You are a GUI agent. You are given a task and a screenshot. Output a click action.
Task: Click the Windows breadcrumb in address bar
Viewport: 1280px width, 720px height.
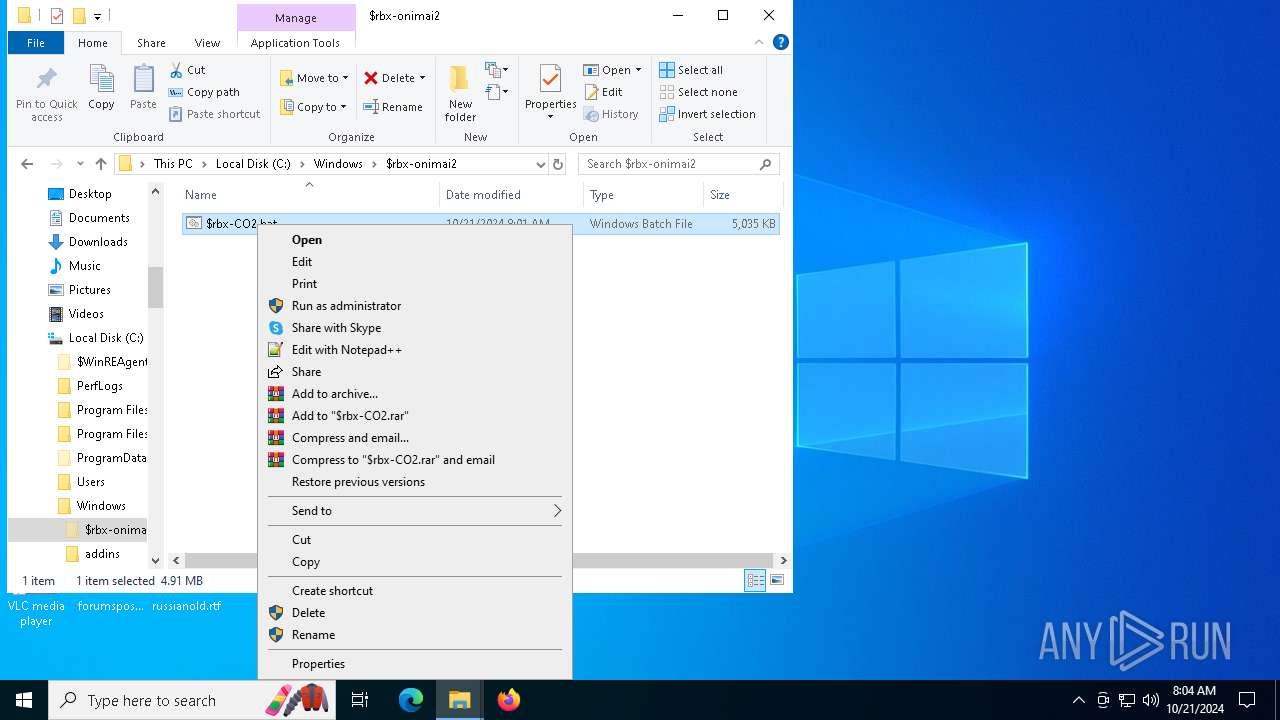338,164
